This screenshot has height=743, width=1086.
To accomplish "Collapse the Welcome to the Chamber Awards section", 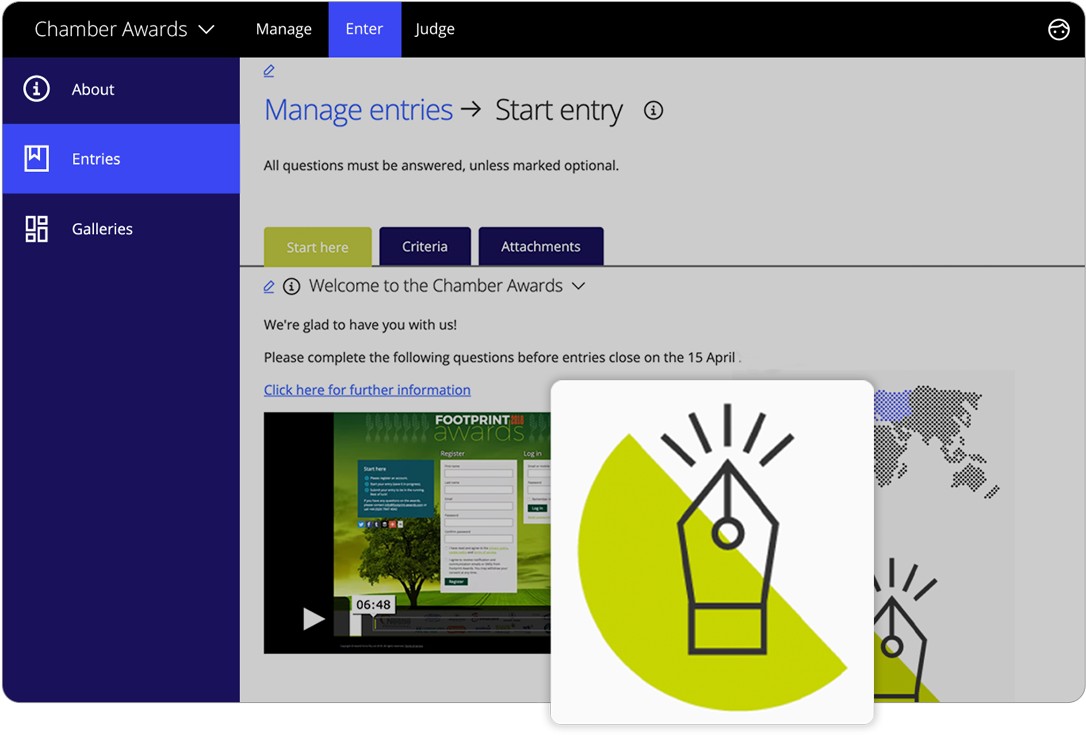I will (578, 286).
